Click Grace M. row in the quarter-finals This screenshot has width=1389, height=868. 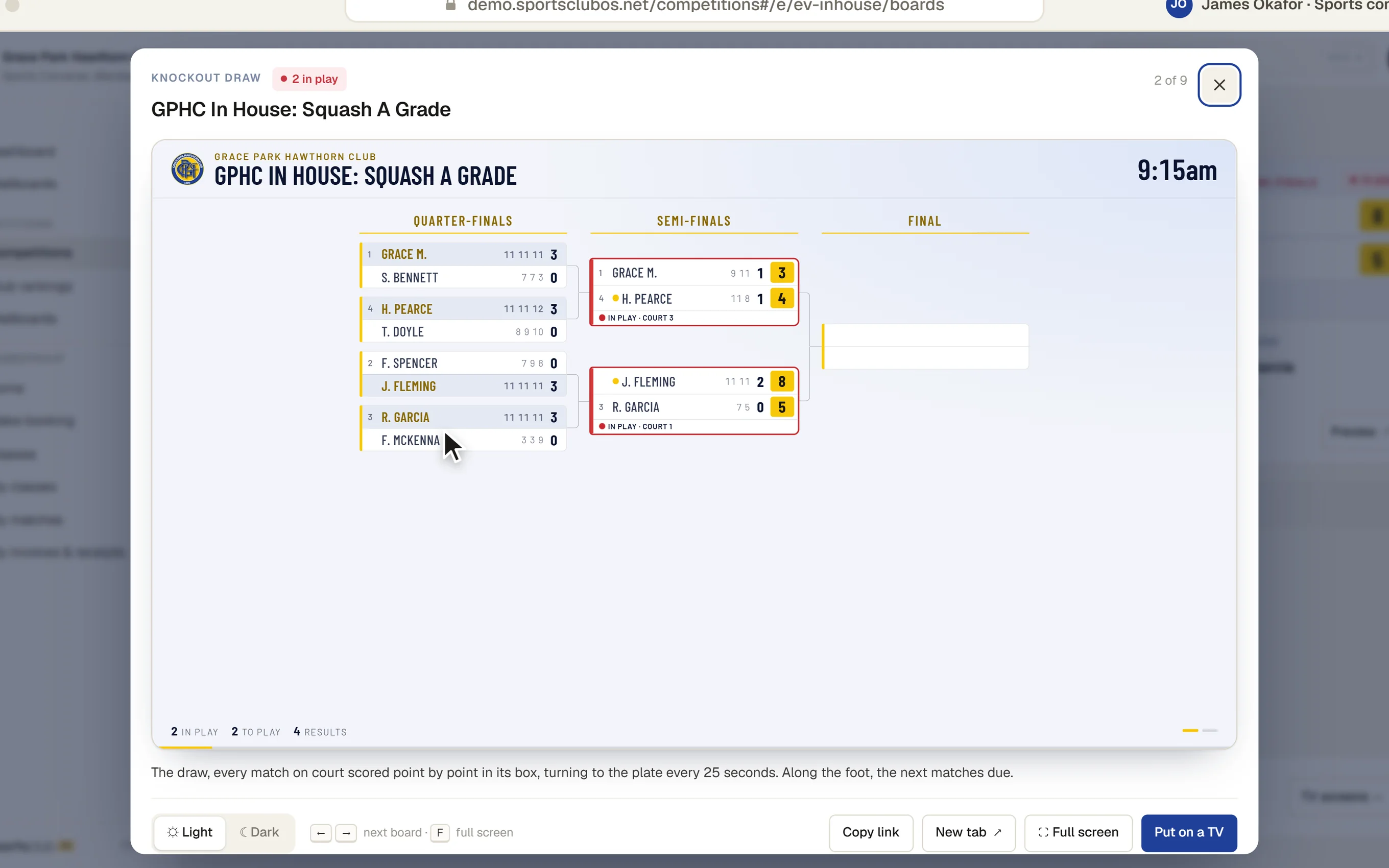pos(463,254)
